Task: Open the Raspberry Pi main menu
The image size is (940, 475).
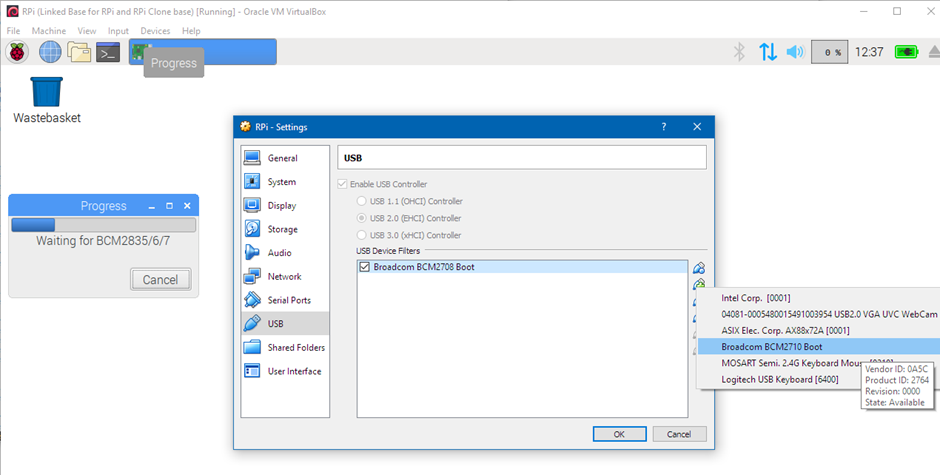Action: (17, 52)
